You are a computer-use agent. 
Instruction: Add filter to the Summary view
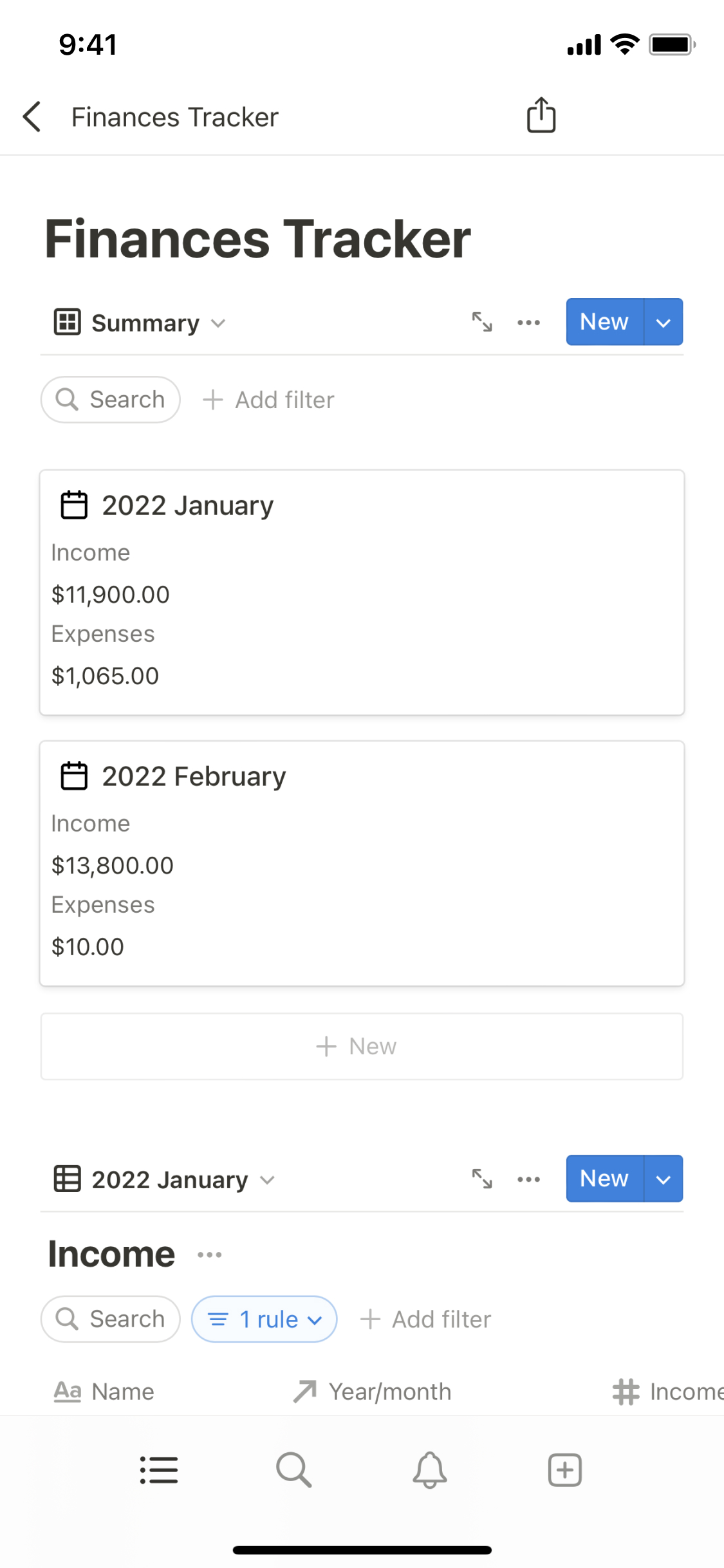coord(269,400)
